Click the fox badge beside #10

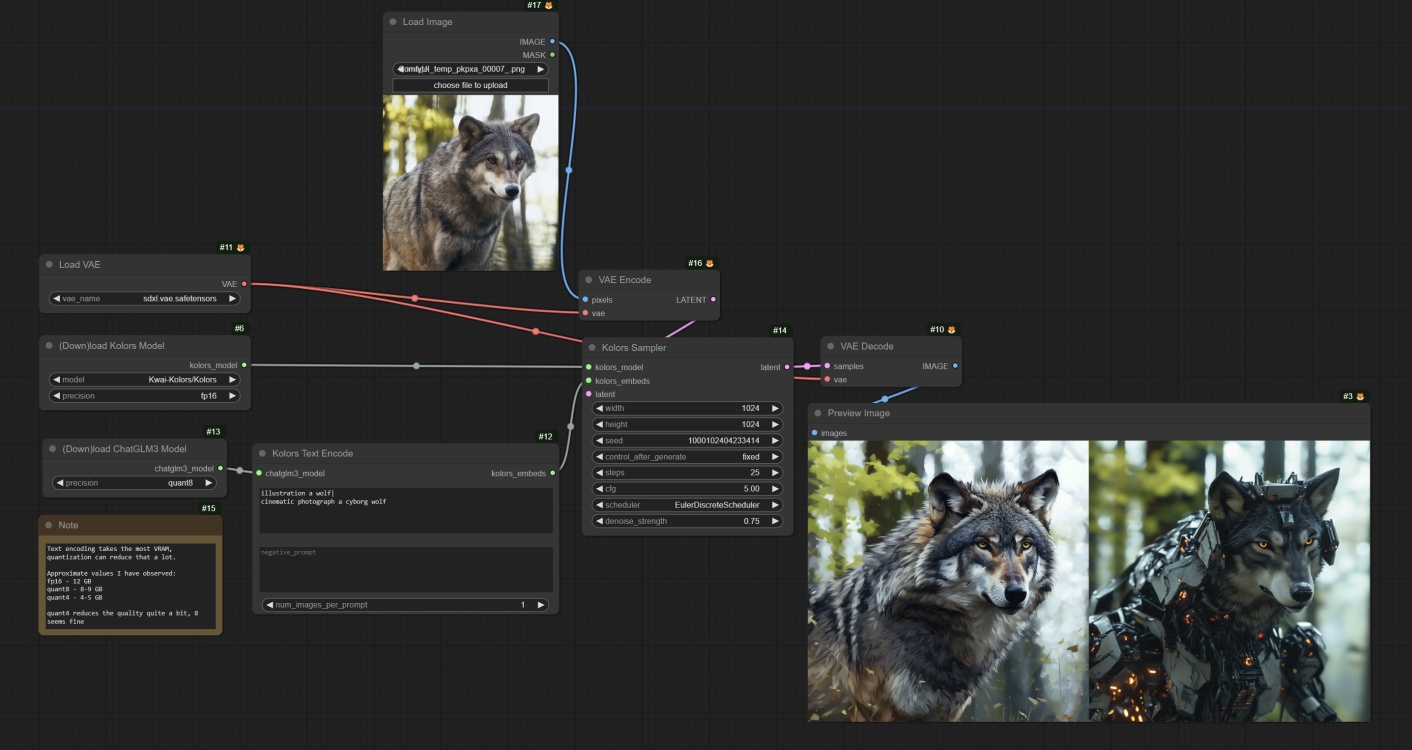tap(951, 330)
